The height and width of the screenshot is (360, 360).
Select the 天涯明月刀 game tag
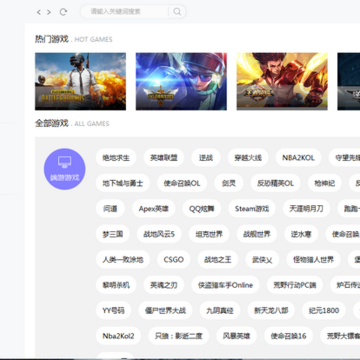306,209
